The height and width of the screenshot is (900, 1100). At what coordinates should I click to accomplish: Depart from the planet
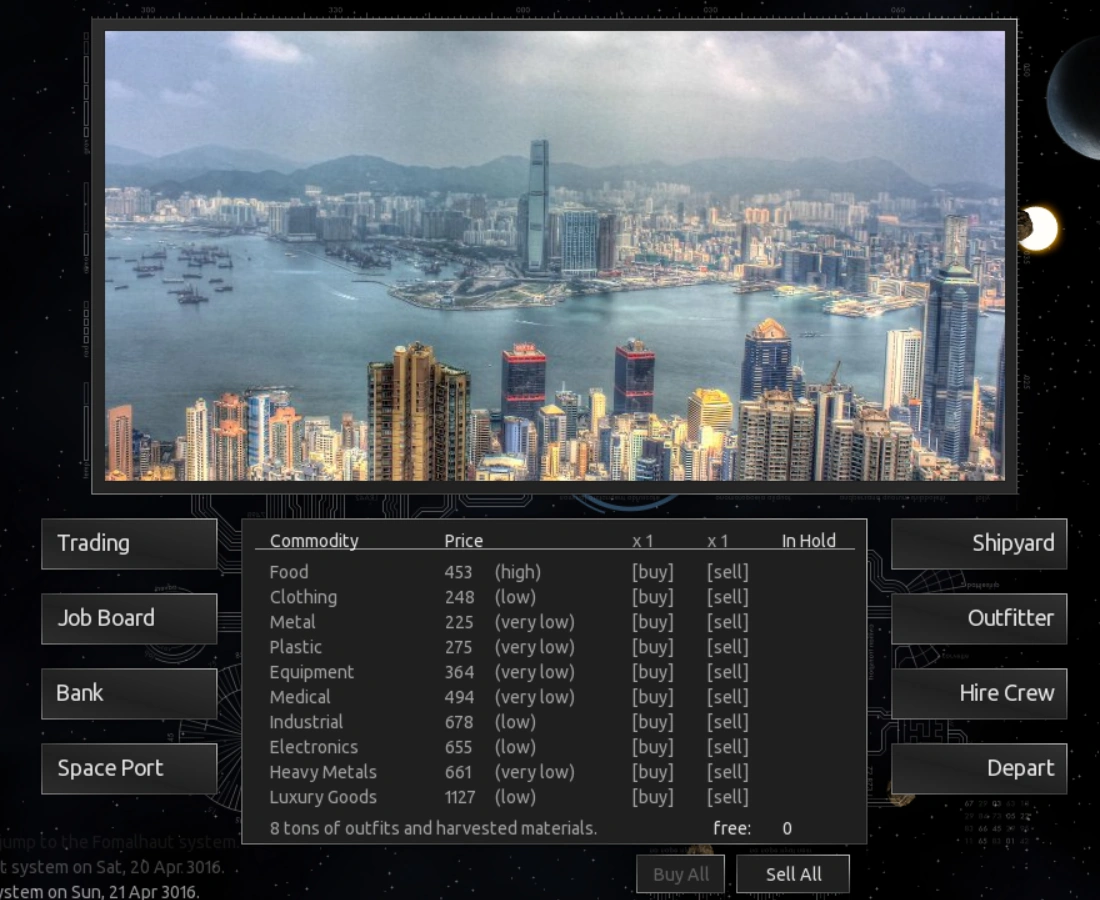click(979, 769)
